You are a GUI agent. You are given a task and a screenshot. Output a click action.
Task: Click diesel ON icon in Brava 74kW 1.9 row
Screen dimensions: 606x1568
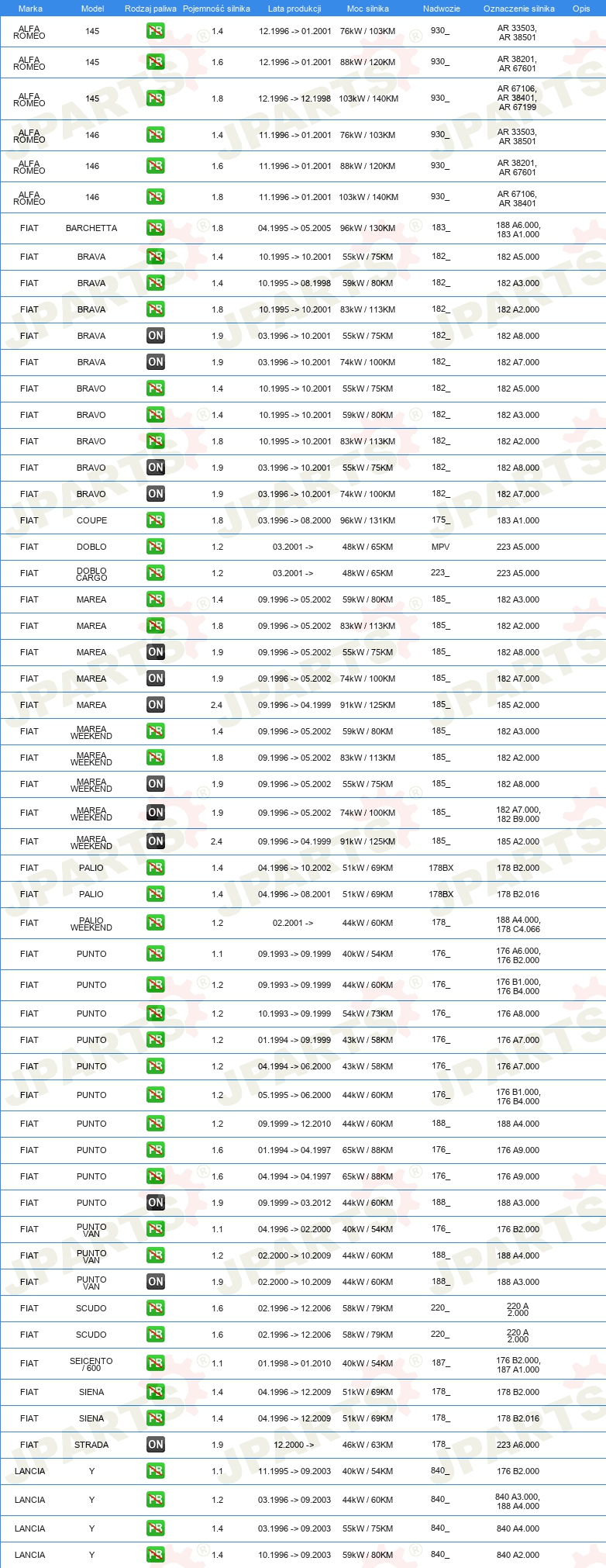tap(156, 362)
